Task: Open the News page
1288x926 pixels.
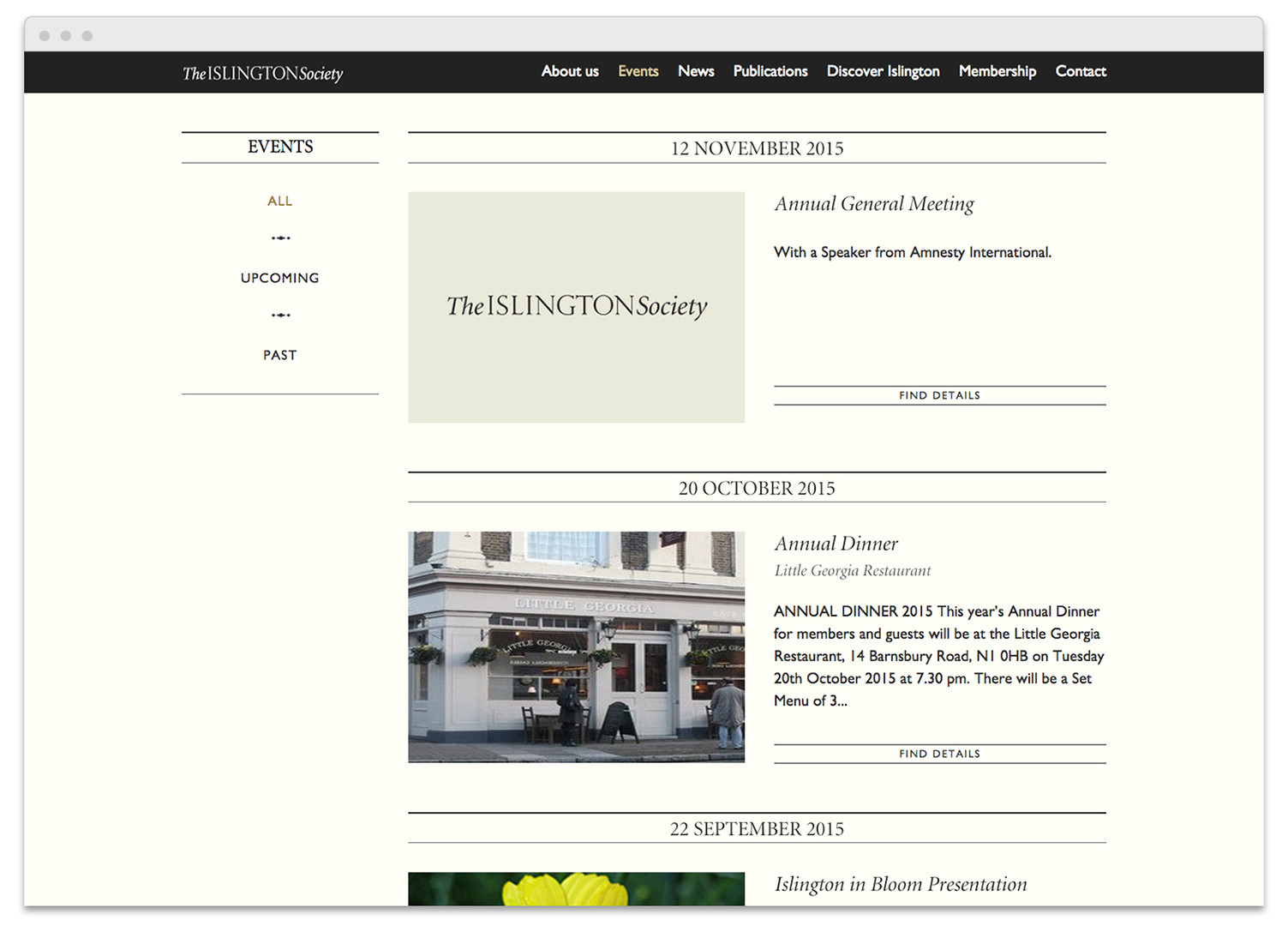Action: [695, 71]
